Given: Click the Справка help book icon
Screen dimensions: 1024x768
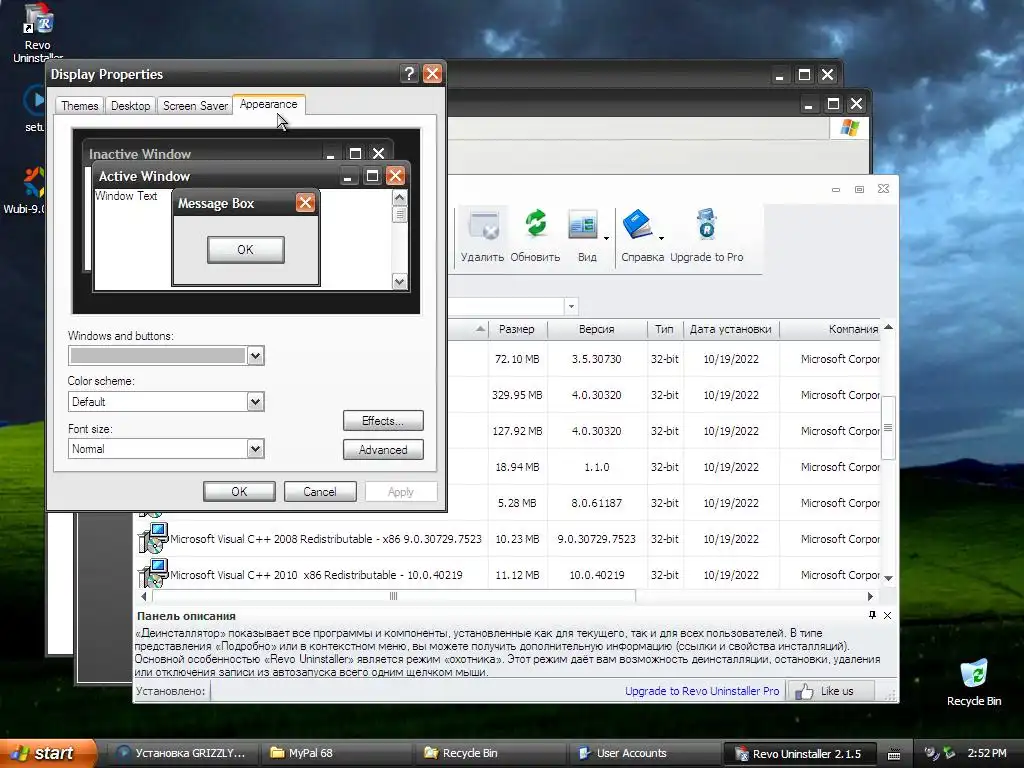Looking at the screenshot, I should 638,225.
